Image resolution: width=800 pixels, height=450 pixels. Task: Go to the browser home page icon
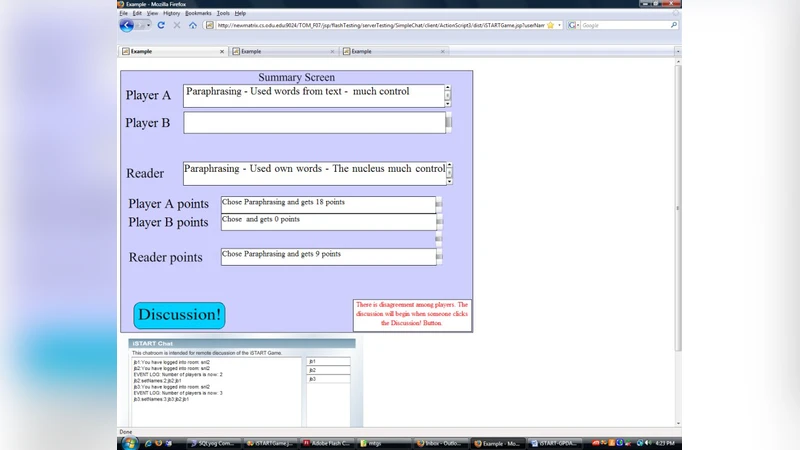coord(192,25)
